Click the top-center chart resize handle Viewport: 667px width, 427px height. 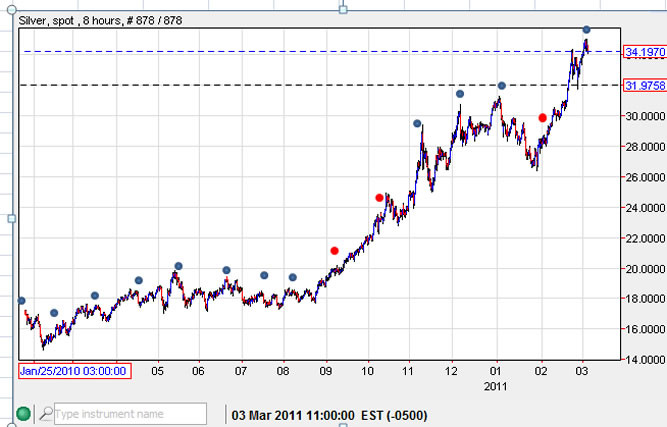coord(344,9)
